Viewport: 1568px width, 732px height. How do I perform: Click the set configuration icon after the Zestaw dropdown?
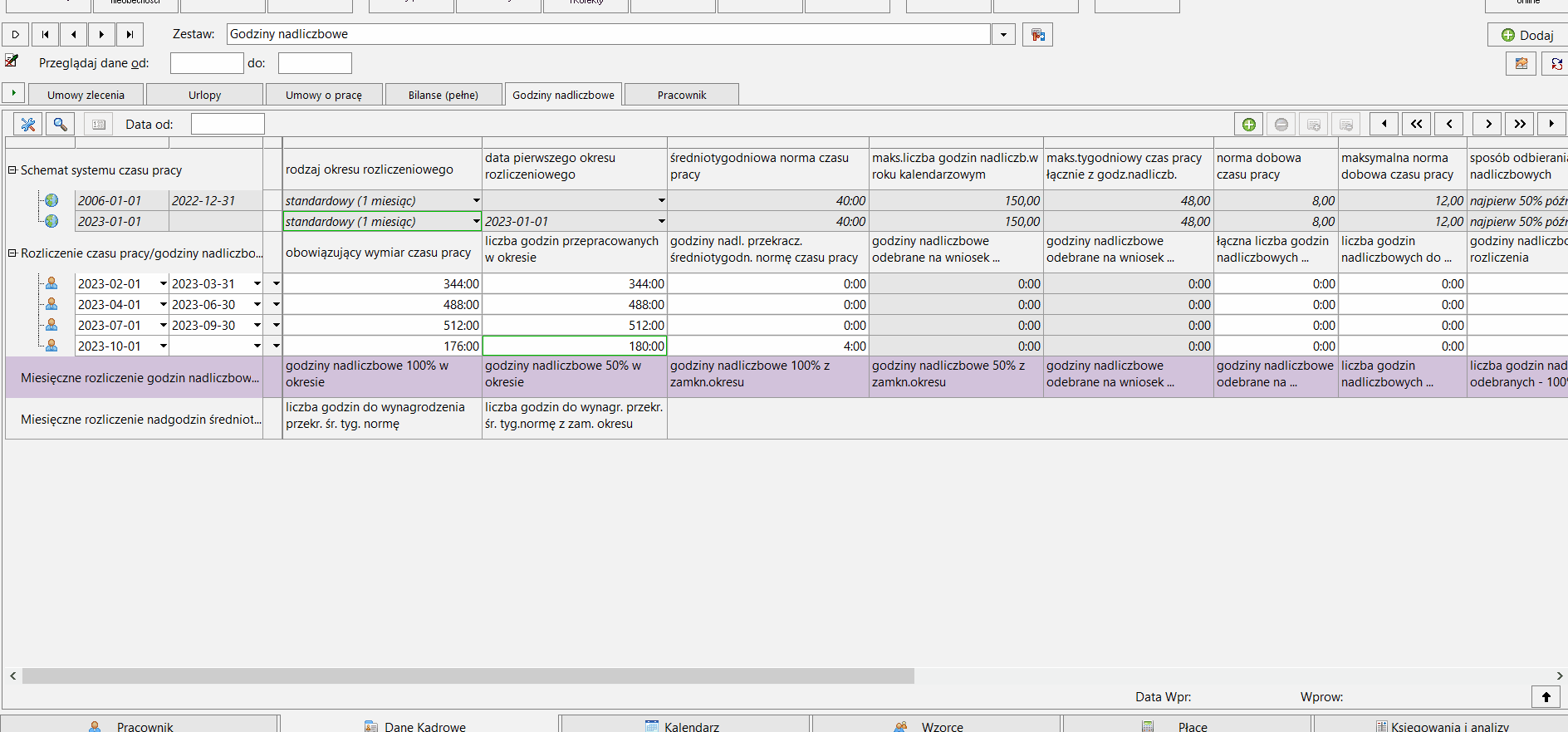point(1037,34)
